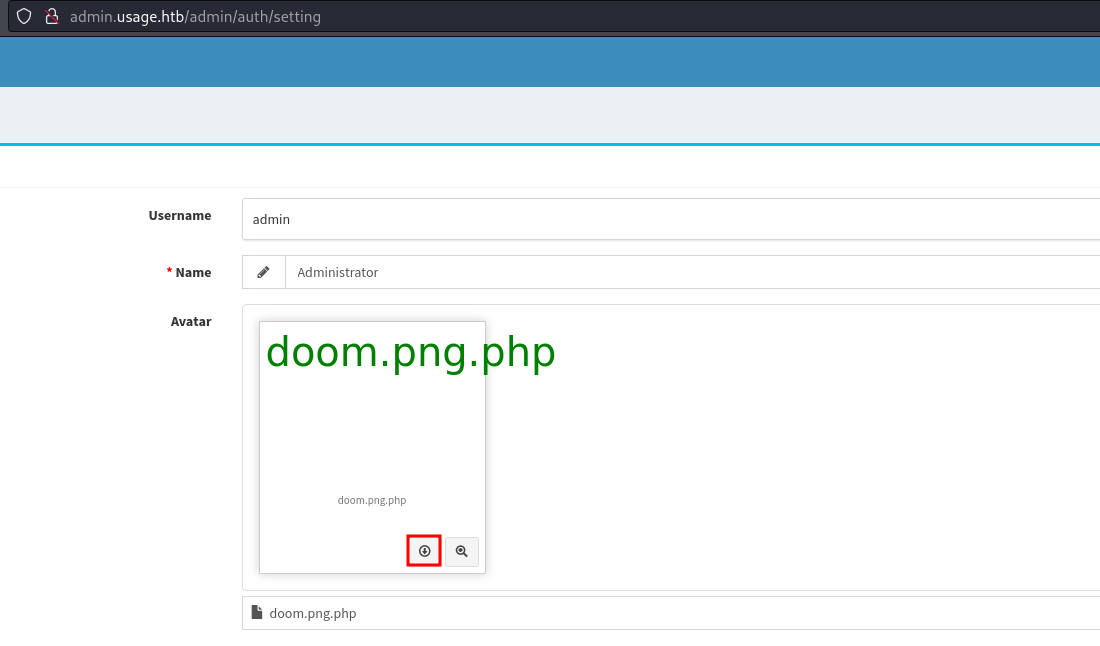Click the gray content header strip

click(550, 115)
